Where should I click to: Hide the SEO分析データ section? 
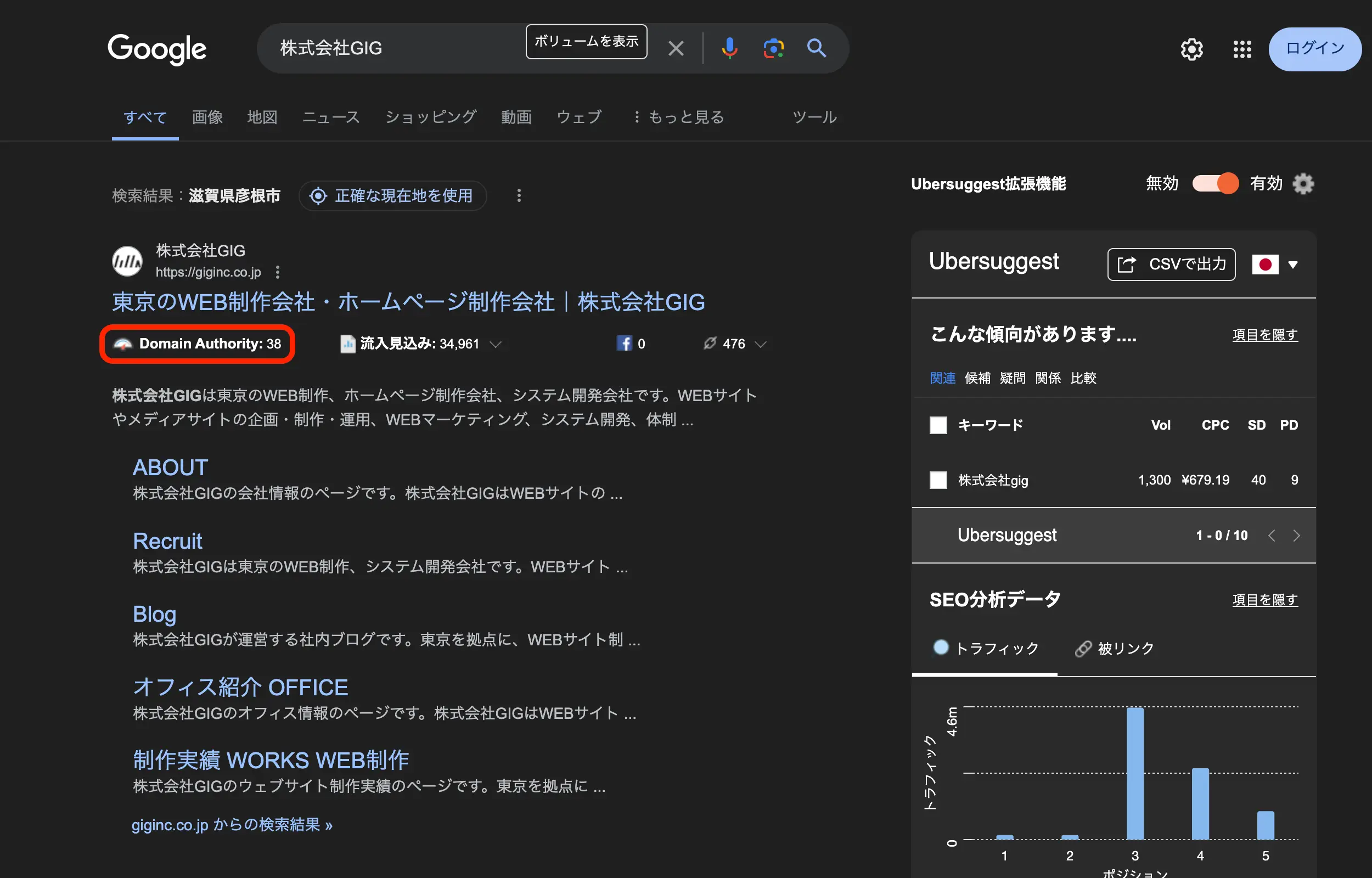pos(1265,600)
